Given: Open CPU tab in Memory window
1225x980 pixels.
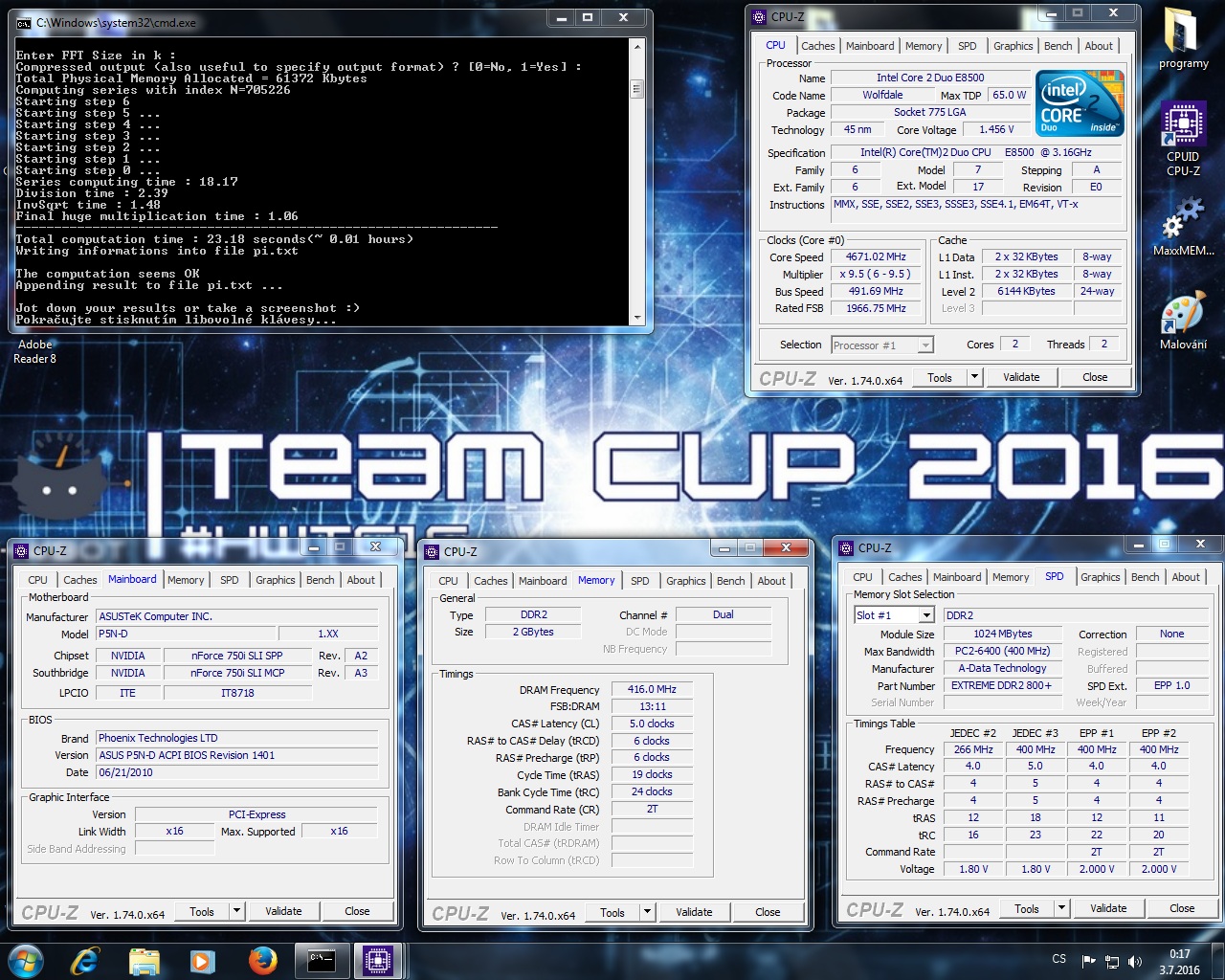Looking at the screenshot, I should point(448,581).
